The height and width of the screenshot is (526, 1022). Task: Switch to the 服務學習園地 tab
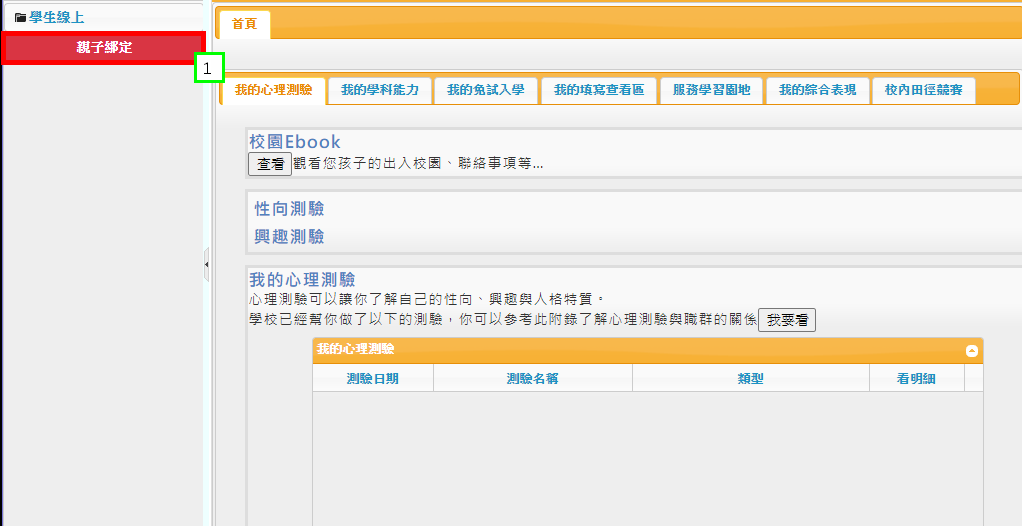(x=711, y=90)
